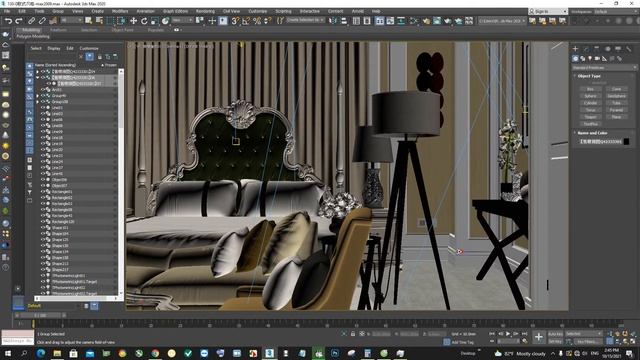
Task: Collapse the second expanded group node
Action: (x=38, y=78)
